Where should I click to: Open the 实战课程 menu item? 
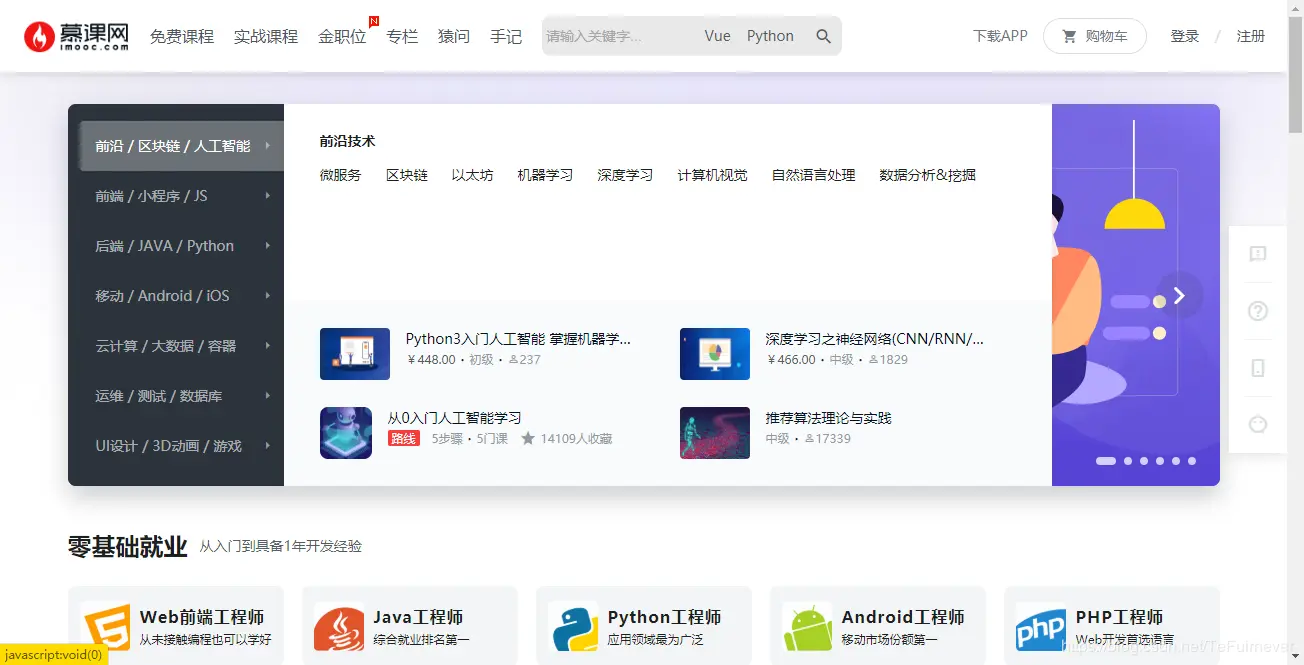pyautogui.click(x=265, y=35)
